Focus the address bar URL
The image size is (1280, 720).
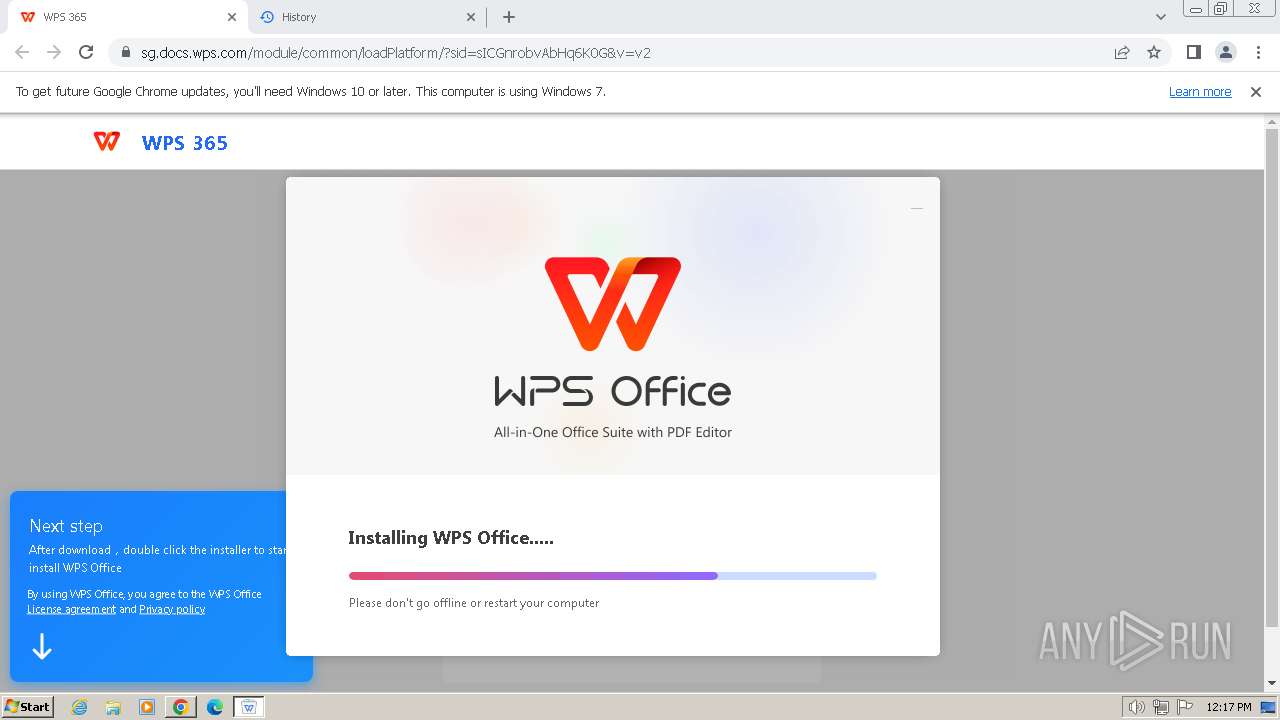[395, 53]
